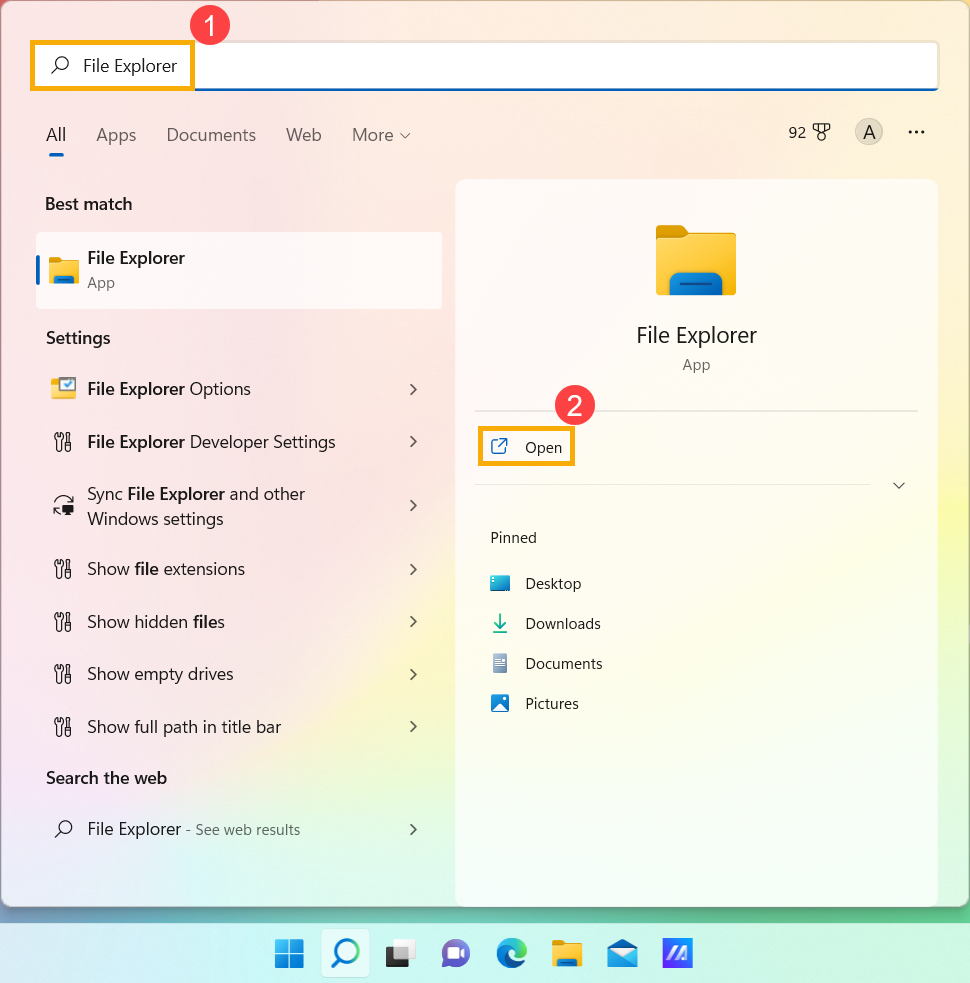
Task: Click 'Show full path in title bar' text
Action: 184,727
